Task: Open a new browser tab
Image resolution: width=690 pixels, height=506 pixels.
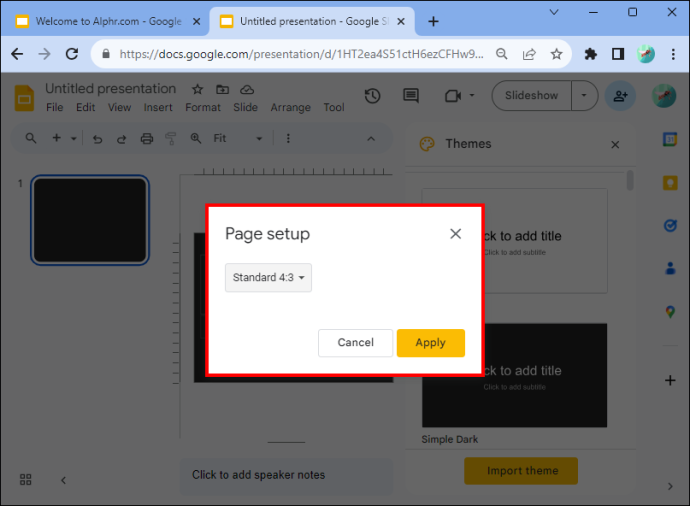Action: 433,21
